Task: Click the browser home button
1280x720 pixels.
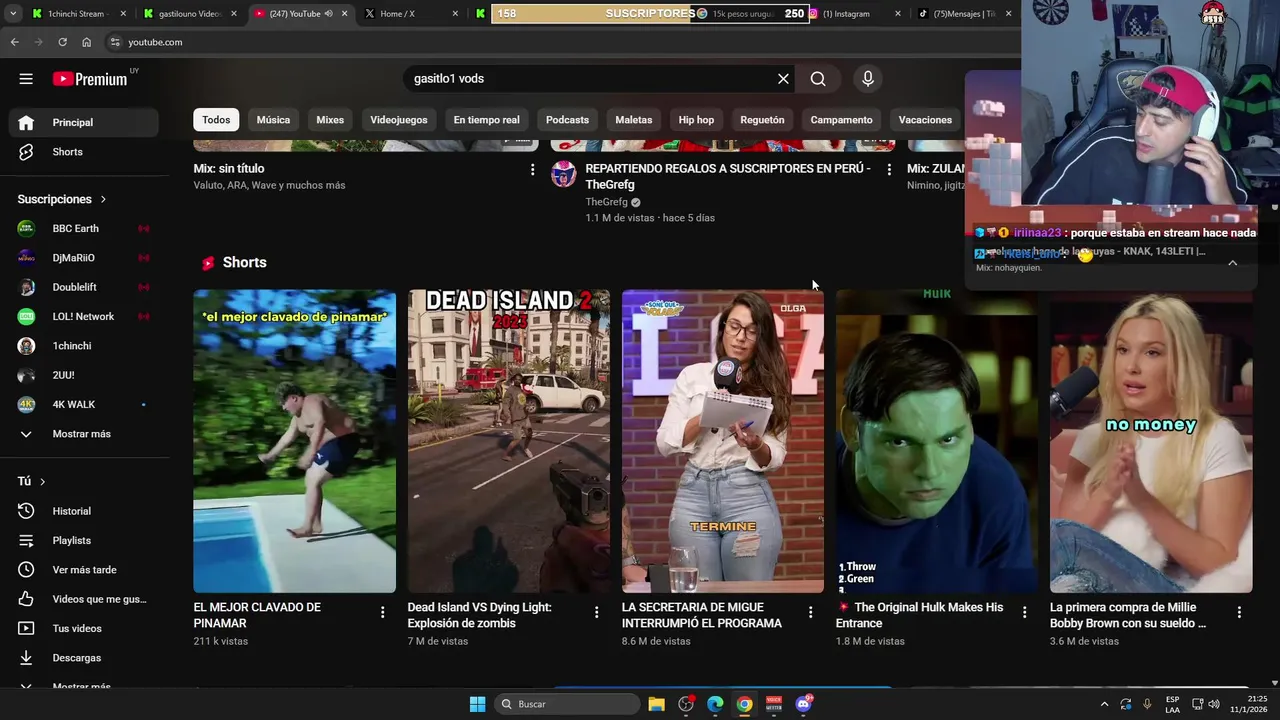Action: coord(87,42)
